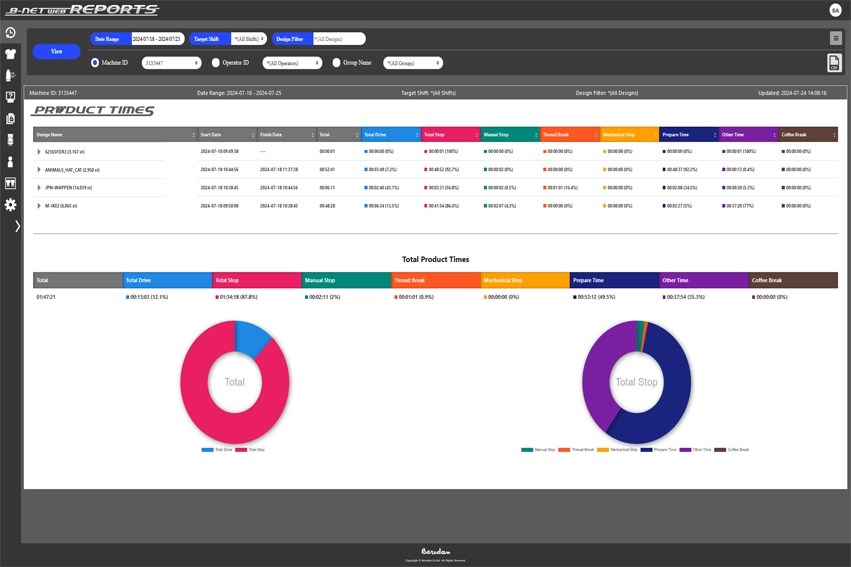The image size is (851, 567).
Task: Click the blue View button
Action: point(56,51)
